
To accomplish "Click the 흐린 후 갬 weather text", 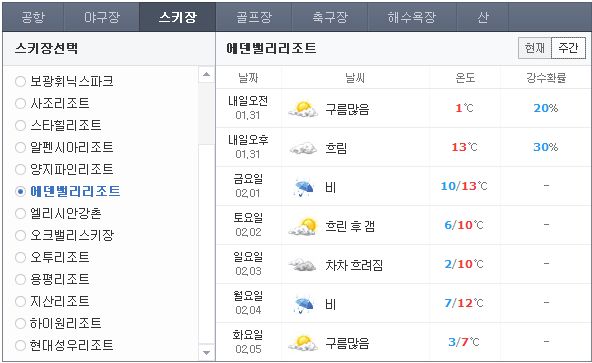I will (x=350, y=226).
